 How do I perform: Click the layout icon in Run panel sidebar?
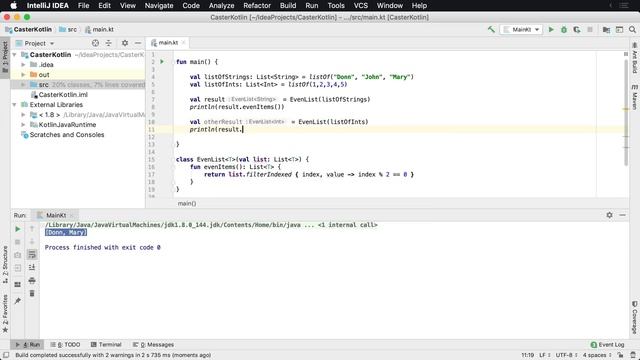[x=18, y=284]
